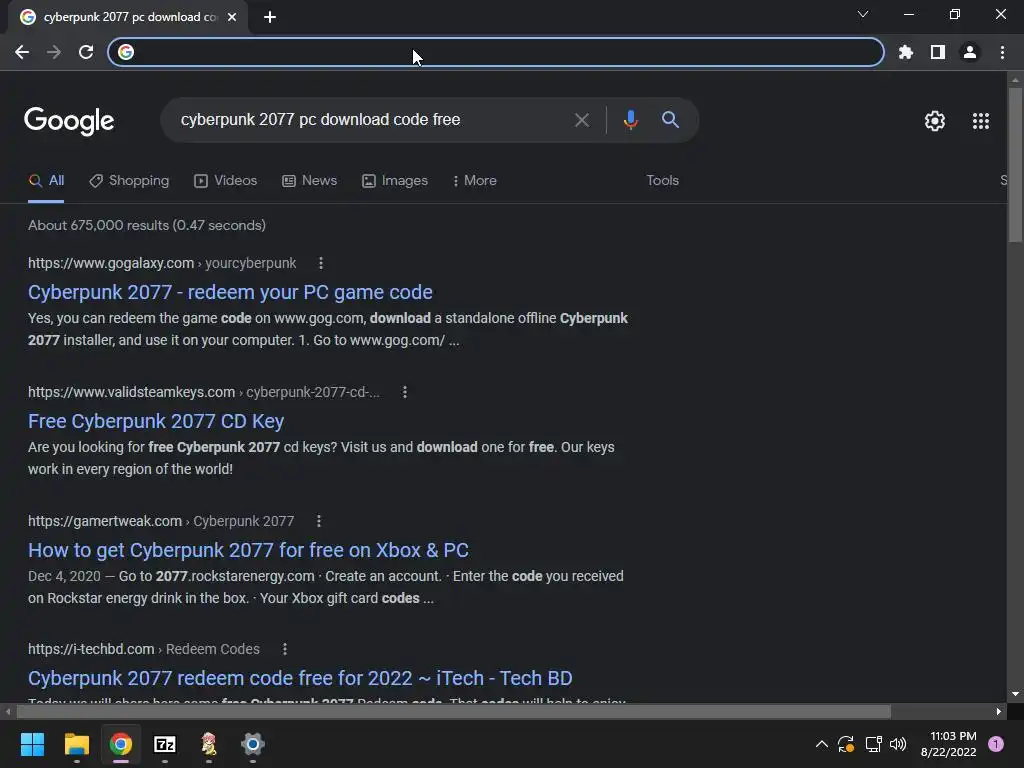Image resolution: width=1024 pixels, height=768 pixels.
Task: Show hidden system tray icons
Action: click(822, 744)
